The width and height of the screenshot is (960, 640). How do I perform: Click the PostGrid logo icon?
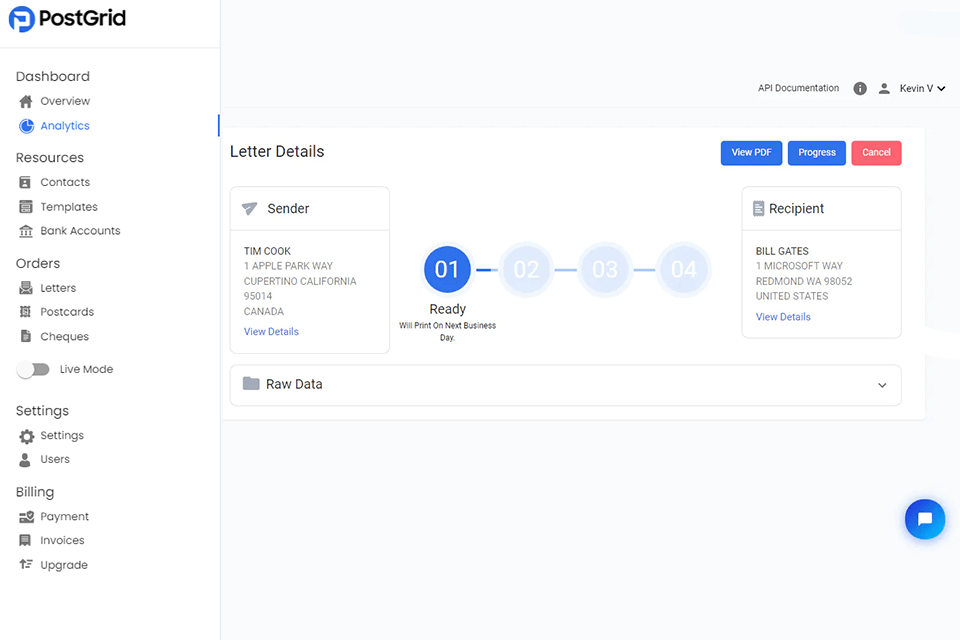[x=21, y=19]
